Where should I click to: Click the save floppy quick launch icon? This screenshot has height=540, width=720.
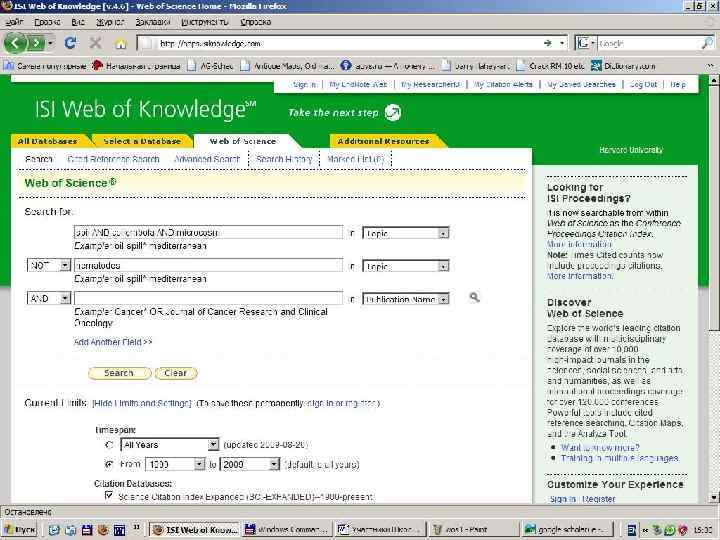pyautogui.click(x=87, y=530)
